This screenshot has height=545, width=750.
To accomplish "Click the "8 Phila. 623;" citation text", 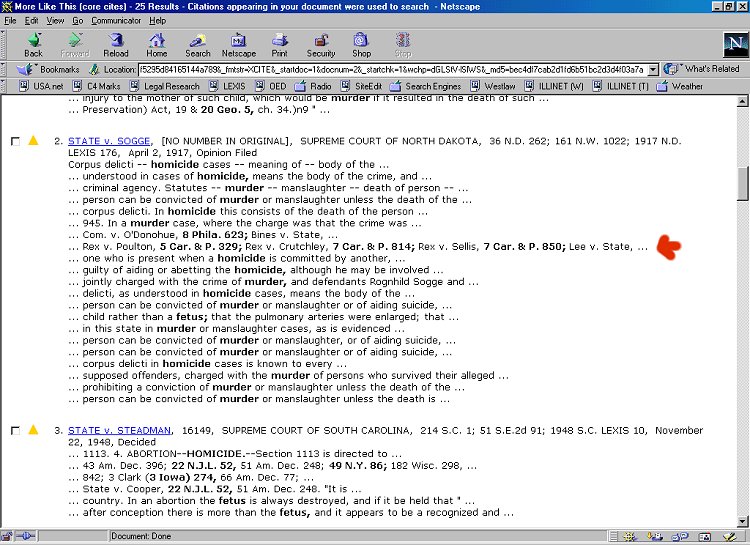I will [x=215, y=235].
